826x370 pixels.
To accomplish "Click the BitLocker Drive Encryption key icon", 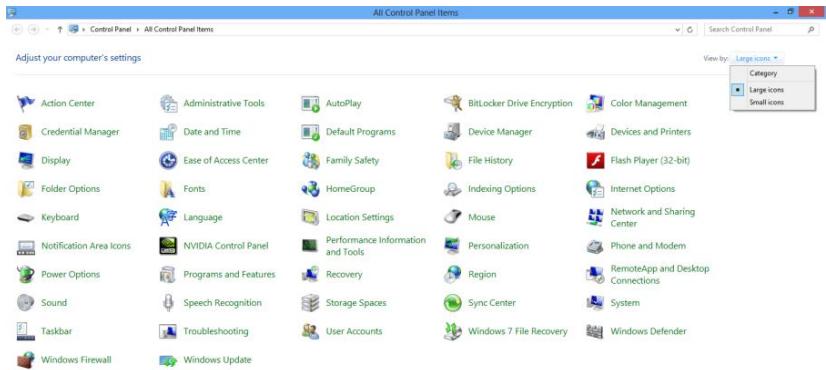I will click(453, 103).
